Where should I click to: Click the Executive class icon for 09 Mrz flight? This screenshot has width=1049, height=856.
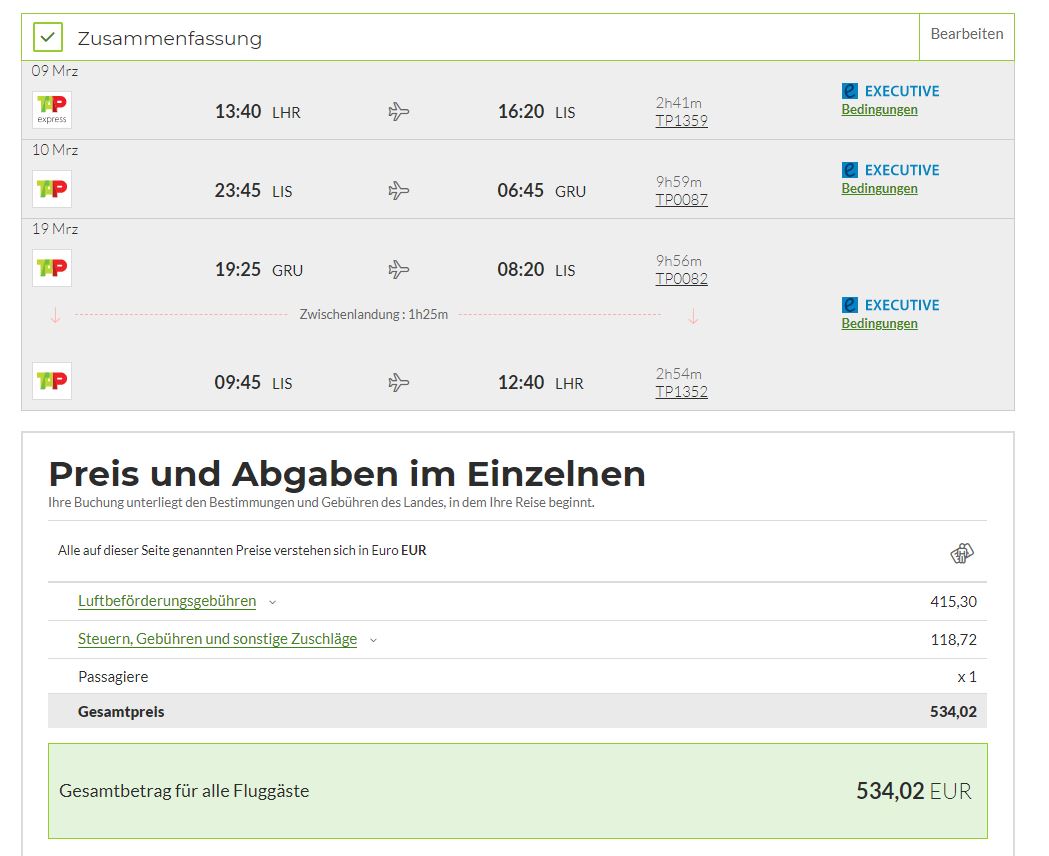[x=850, y=91]
